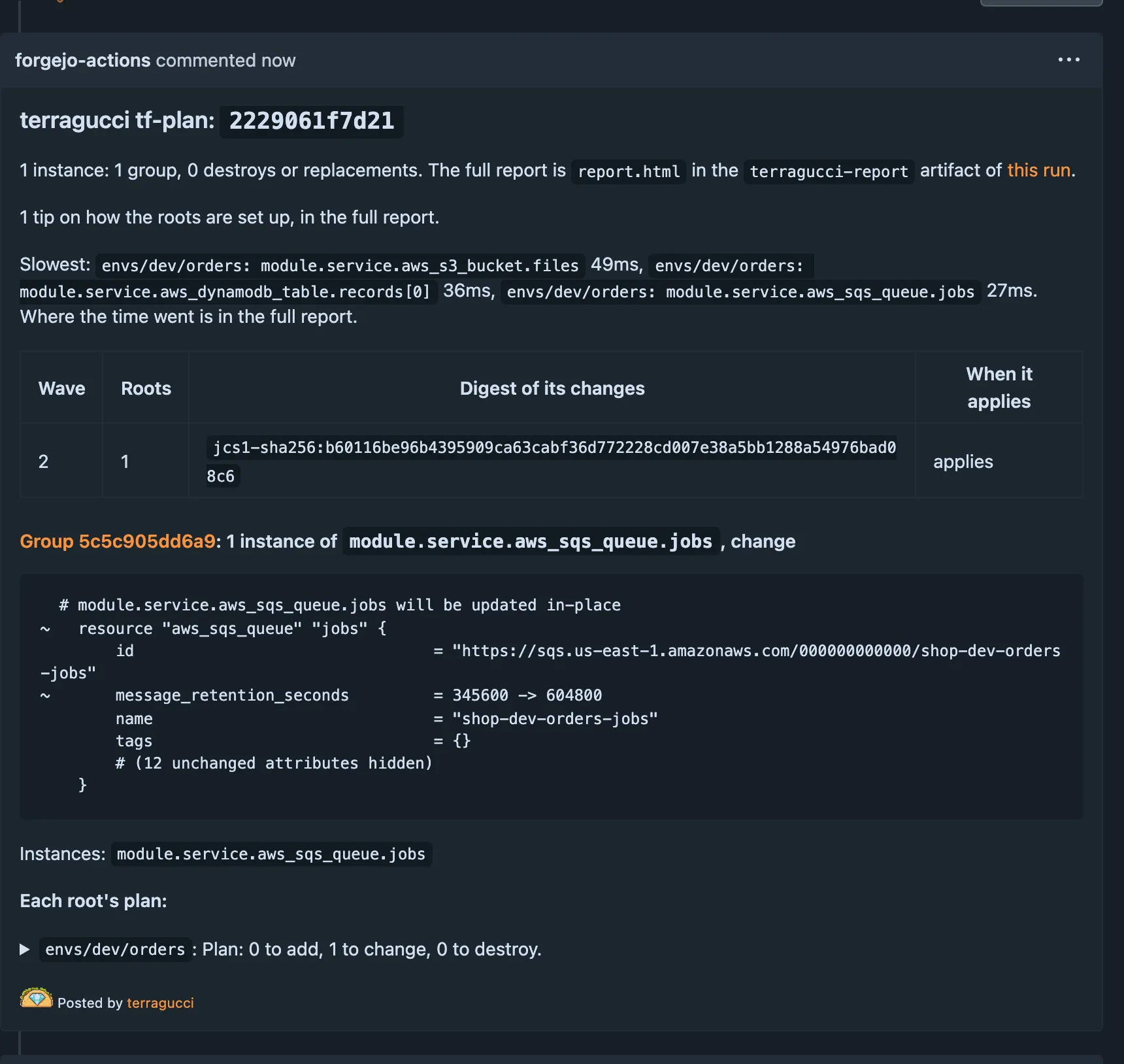The width and height of the screenshot is (1124, 1064).
Task: Click the 'Each root's plan:' heading
Action: point(93,901)
